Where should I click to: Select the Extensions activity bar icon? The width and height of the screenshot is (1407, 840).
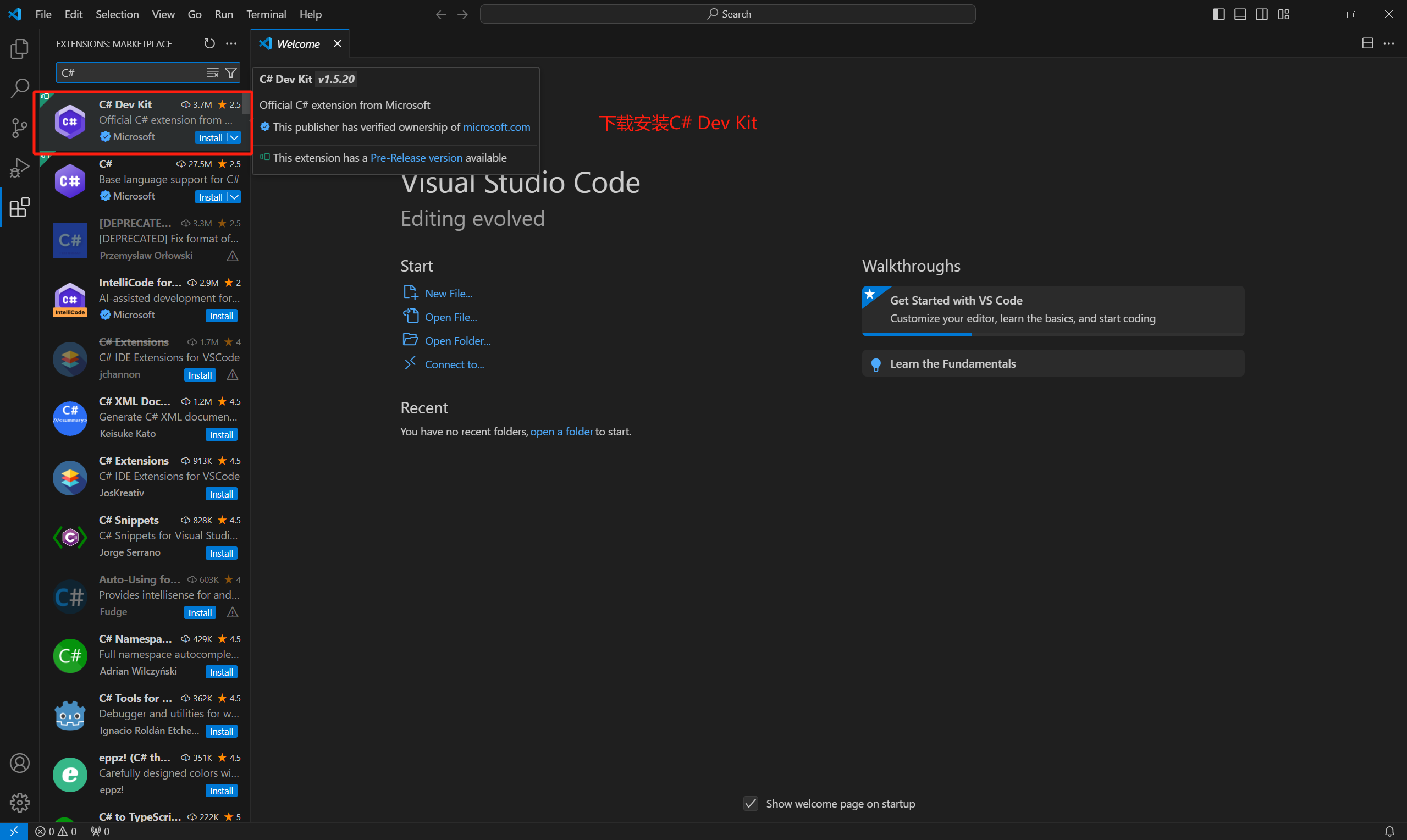19,207
